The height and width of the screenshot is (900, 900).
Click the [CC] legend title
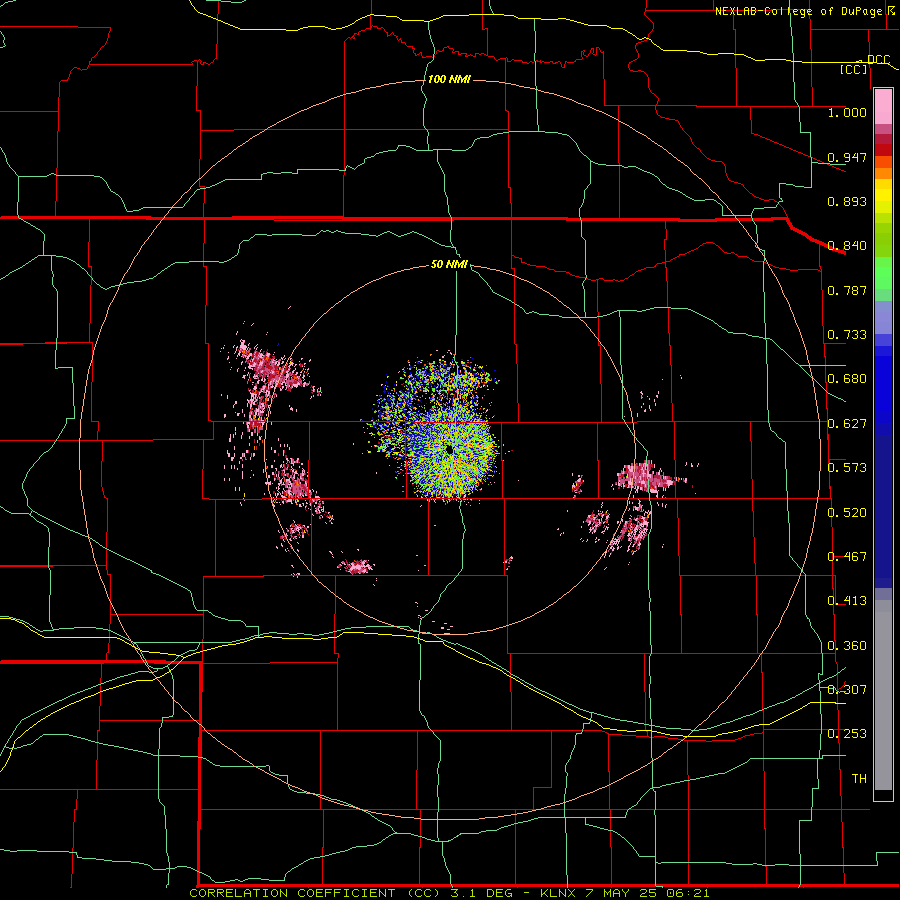click(854, 69)
